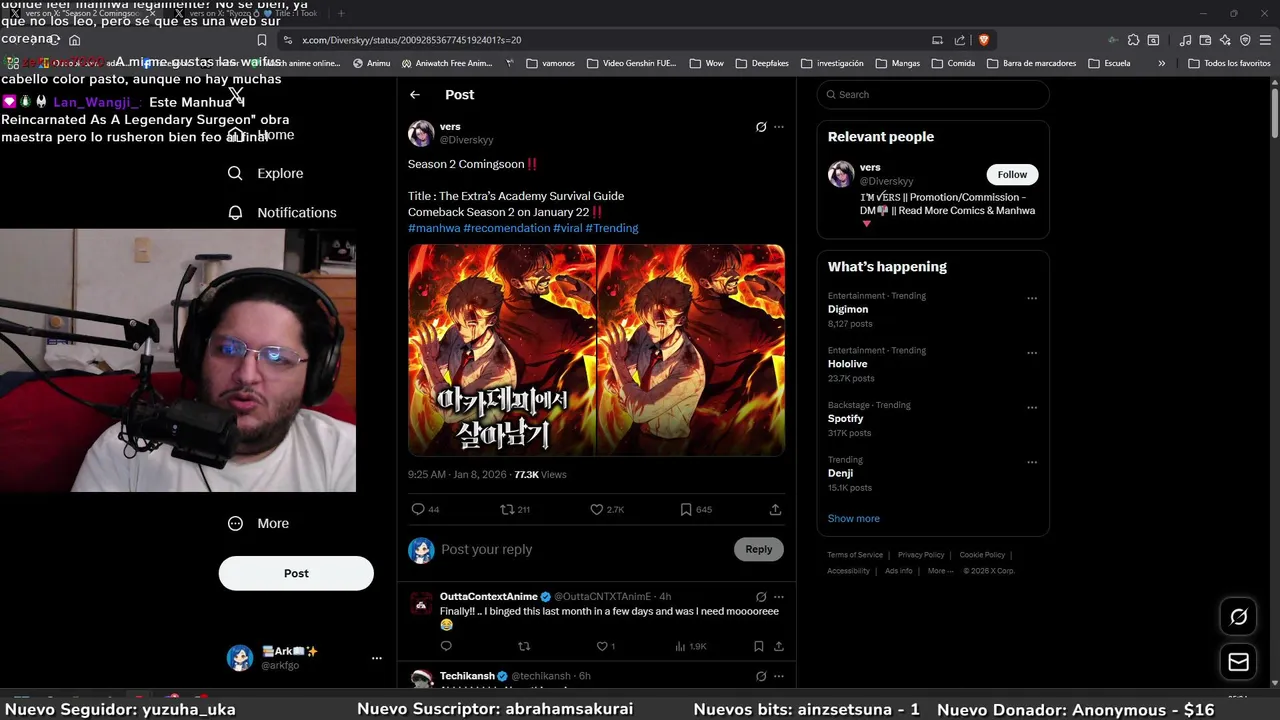This screenshot has height=720, width=1280.
Task: Open the More menu in sidebar
Action: pyautogui.click(x=258, y=524)
